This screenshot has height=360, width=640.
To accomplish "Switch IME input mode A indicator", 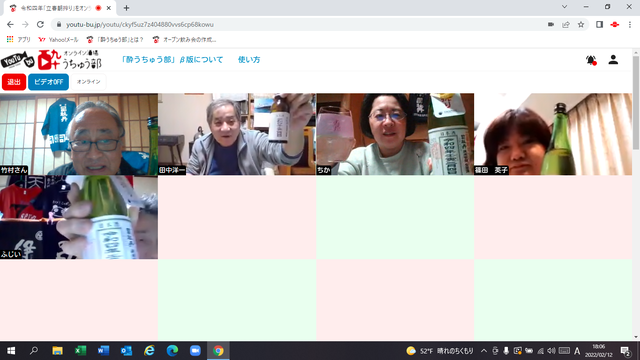I will point(577,351).
